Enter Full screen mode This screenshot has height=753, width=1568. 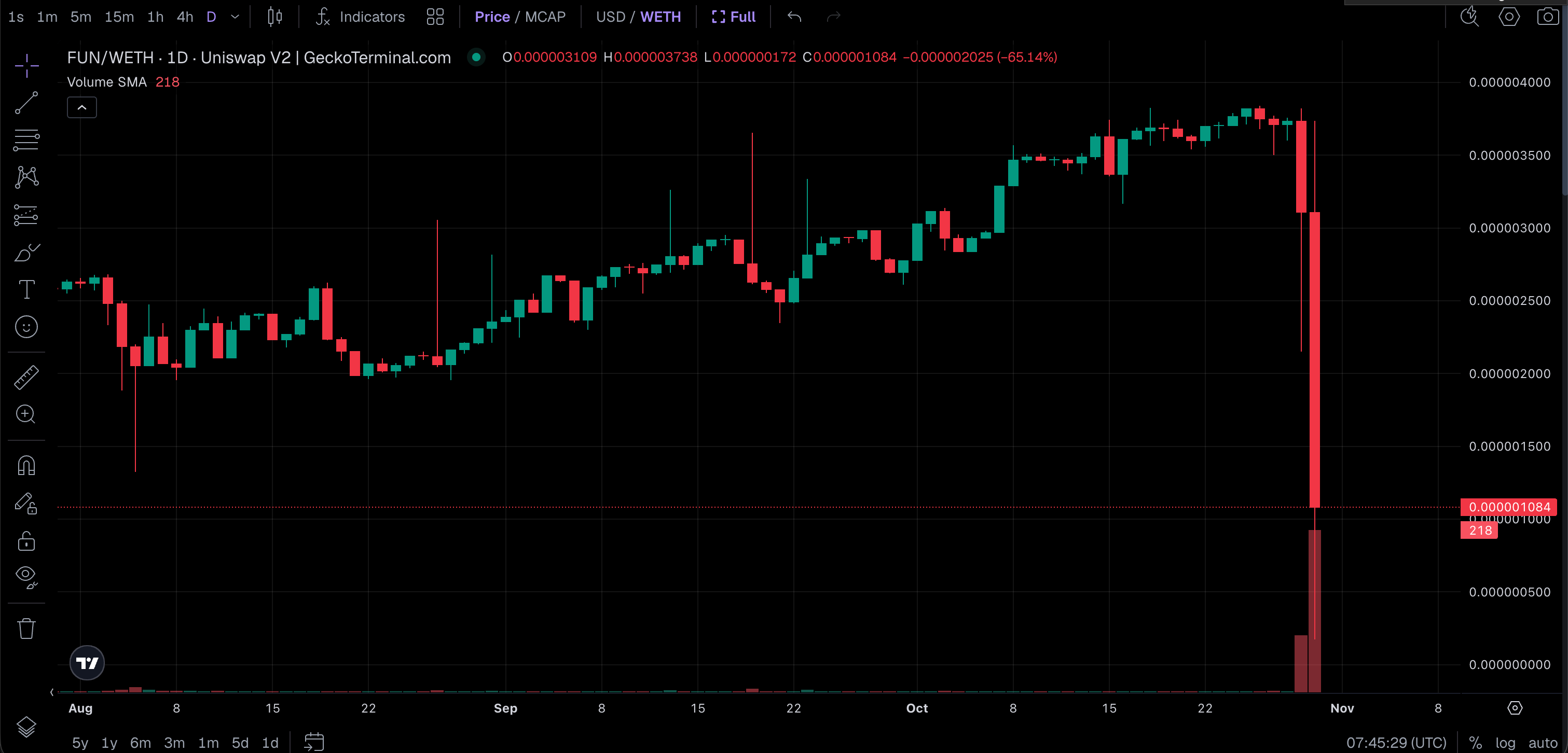point(734,17)
